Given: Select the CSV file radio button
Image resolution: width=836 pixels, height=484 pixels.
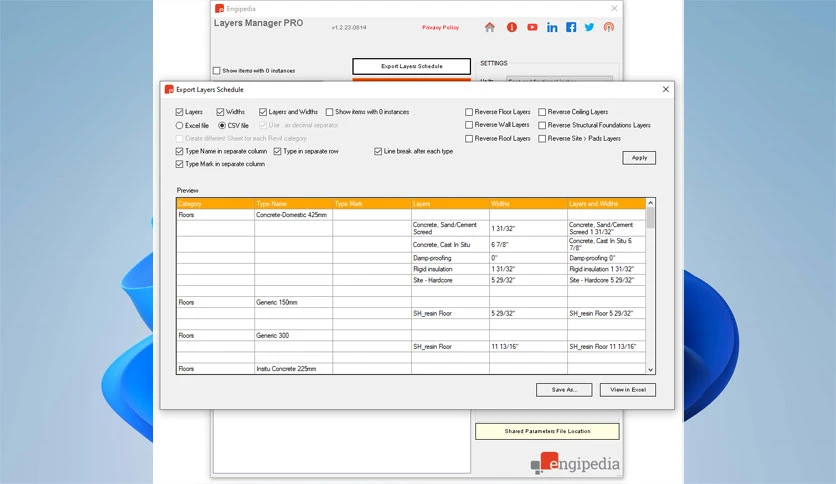Looking at the screenshot, I should pos(222,125).
